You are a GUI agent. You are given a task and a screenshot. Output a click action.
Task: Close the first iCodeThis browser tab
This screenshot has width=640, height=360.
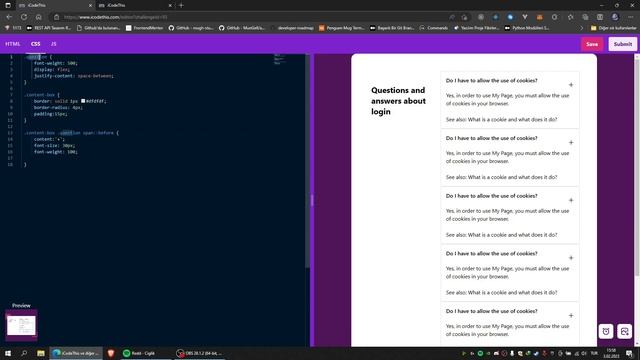[x=90, y=5]
